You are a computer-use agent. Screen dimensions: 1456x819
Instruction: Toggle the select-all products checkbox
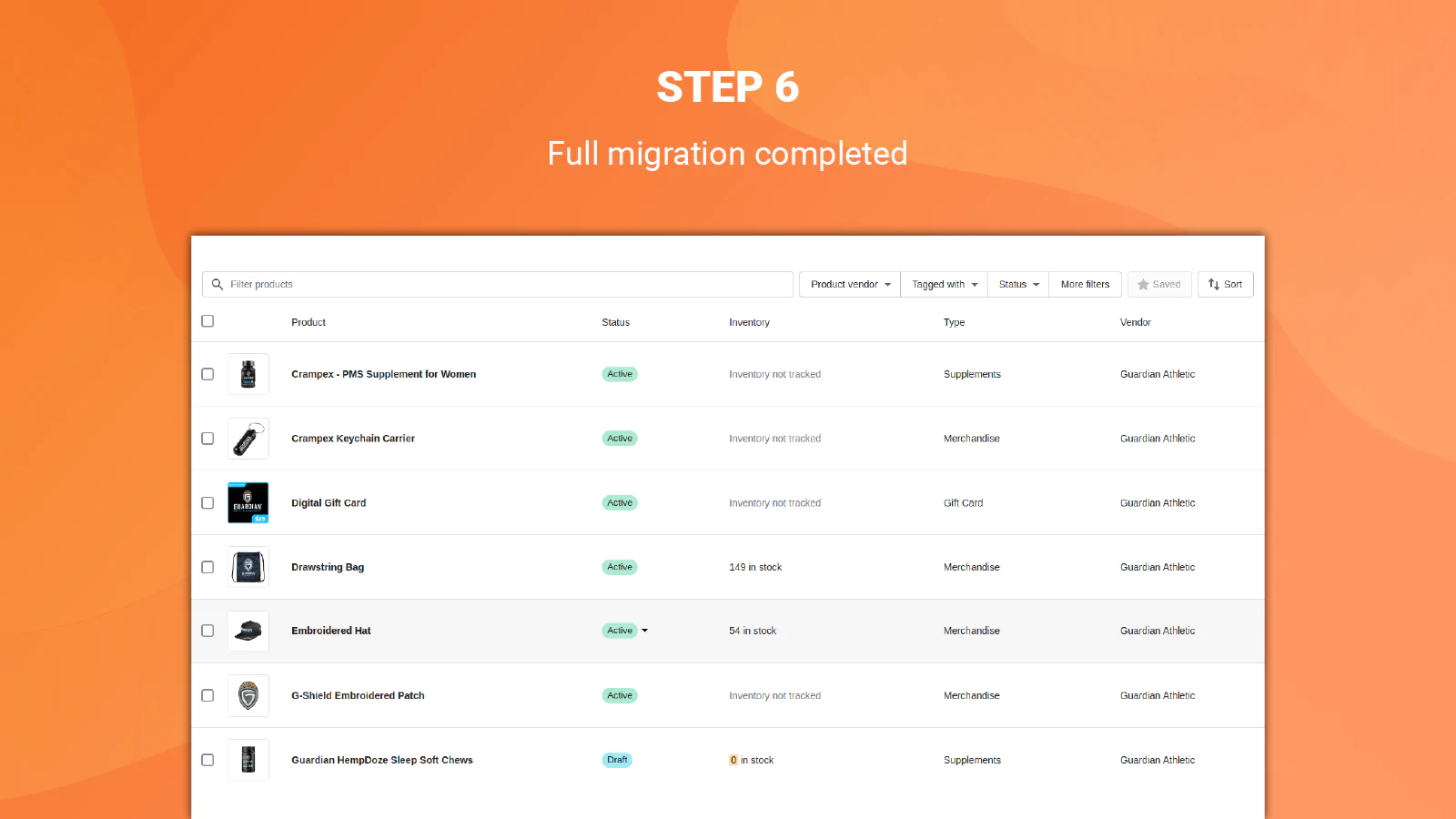[207, 321]
